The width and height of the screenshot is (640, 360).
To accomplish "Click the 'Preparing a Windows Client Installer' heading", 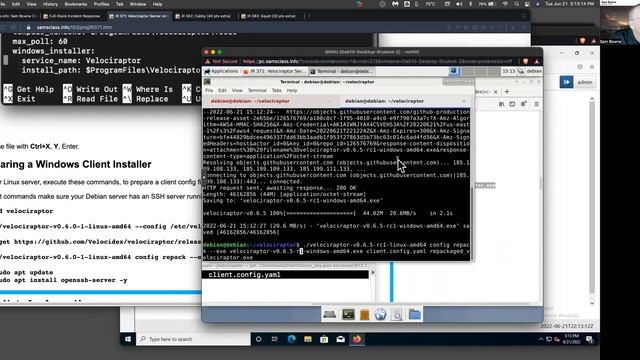I will coord(76,164).
